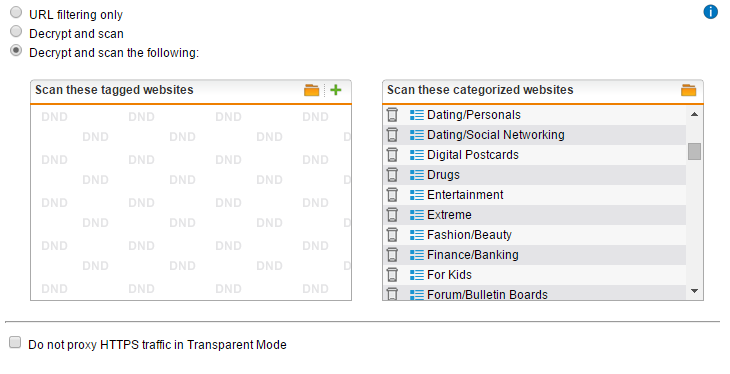This screenshot has width=730, height=374.
Task: Click the blue information icon
Action: pyautogui.click(x=710, y=12)
